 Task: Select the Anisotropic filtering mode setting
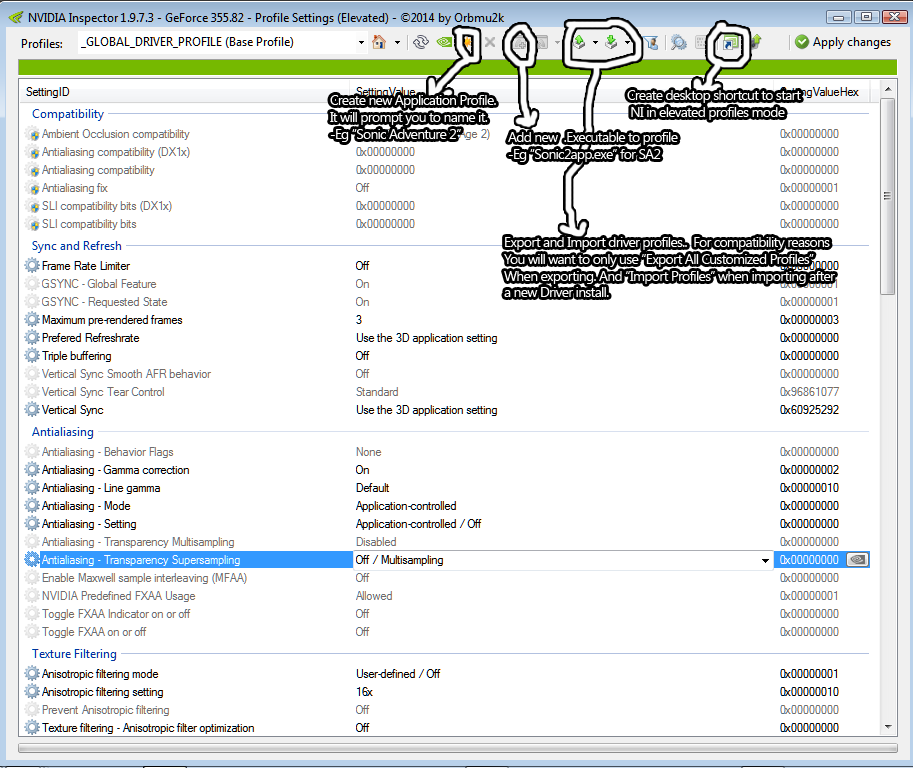[x=100, y=674]
